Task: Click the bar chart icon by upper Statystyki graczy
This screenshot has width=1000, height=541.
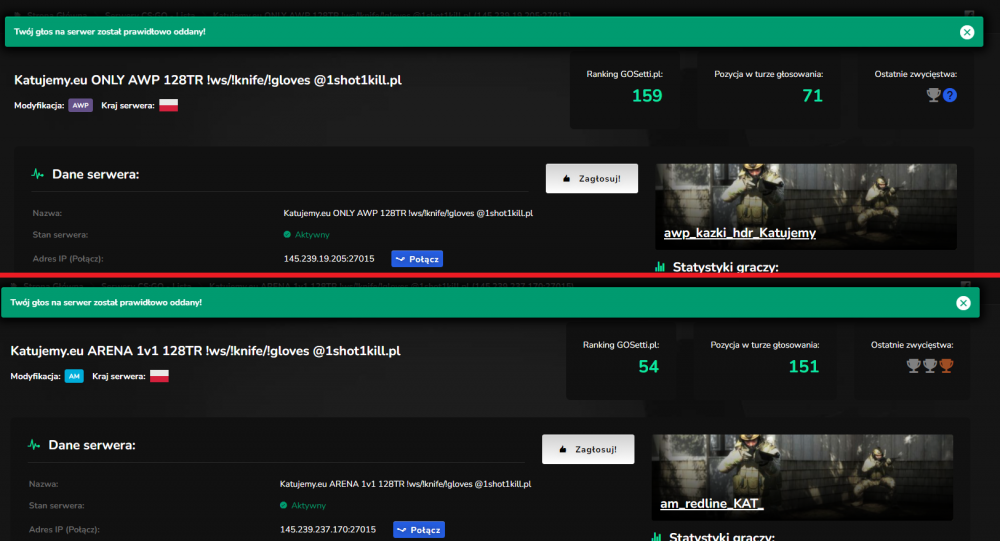Action: [660, 267]
